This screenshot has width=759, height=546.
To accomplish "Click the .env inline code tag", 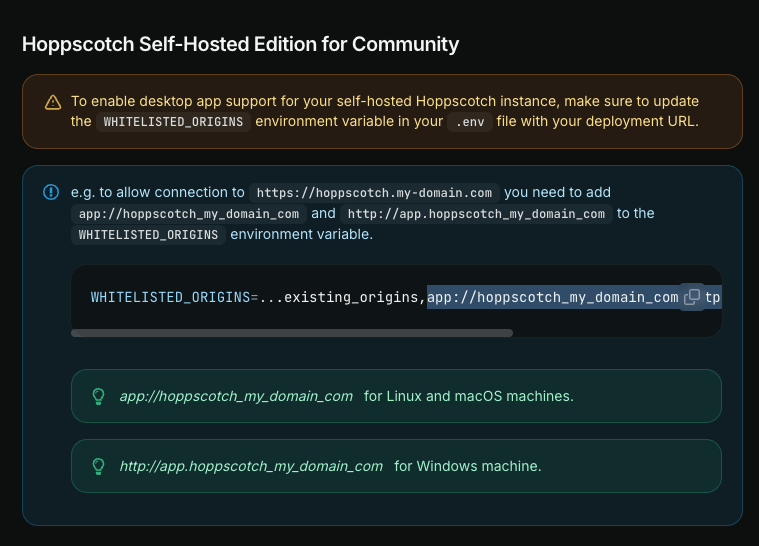I will click(x=470, y=121).
